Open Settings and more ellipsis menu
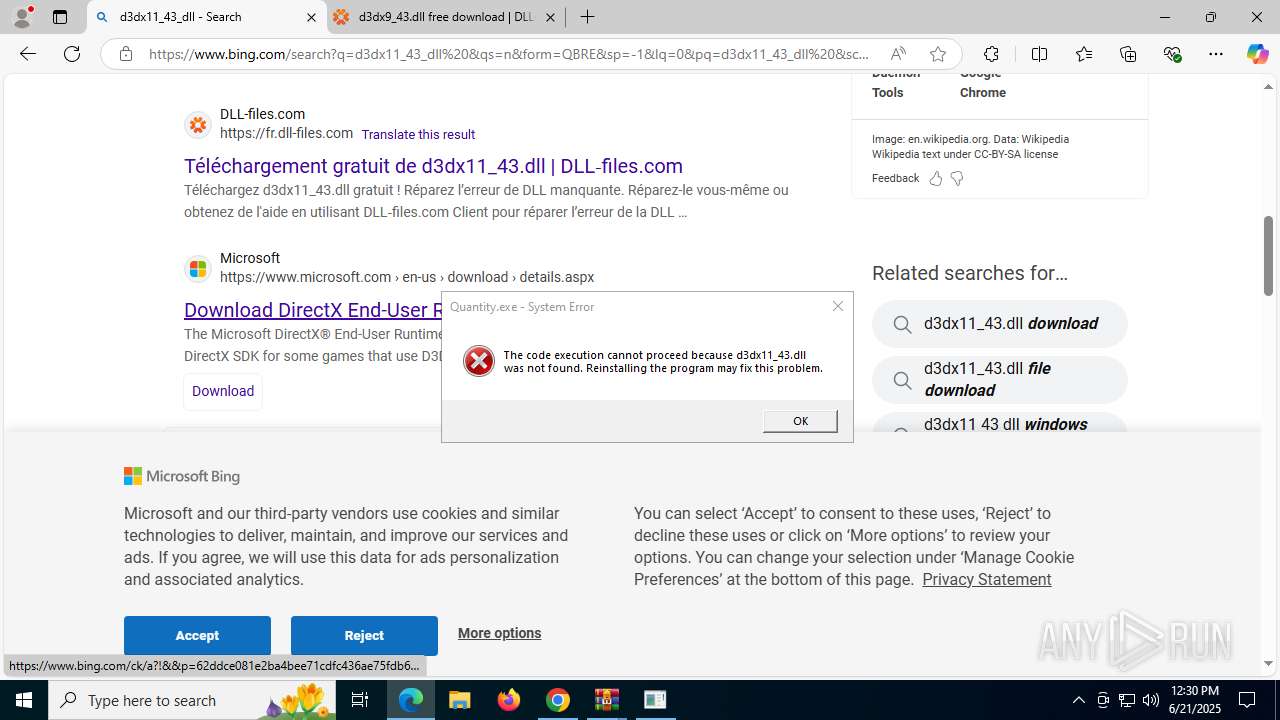Image resolution: width=1280 pixels, height=720 pixels. point(1216,54)
